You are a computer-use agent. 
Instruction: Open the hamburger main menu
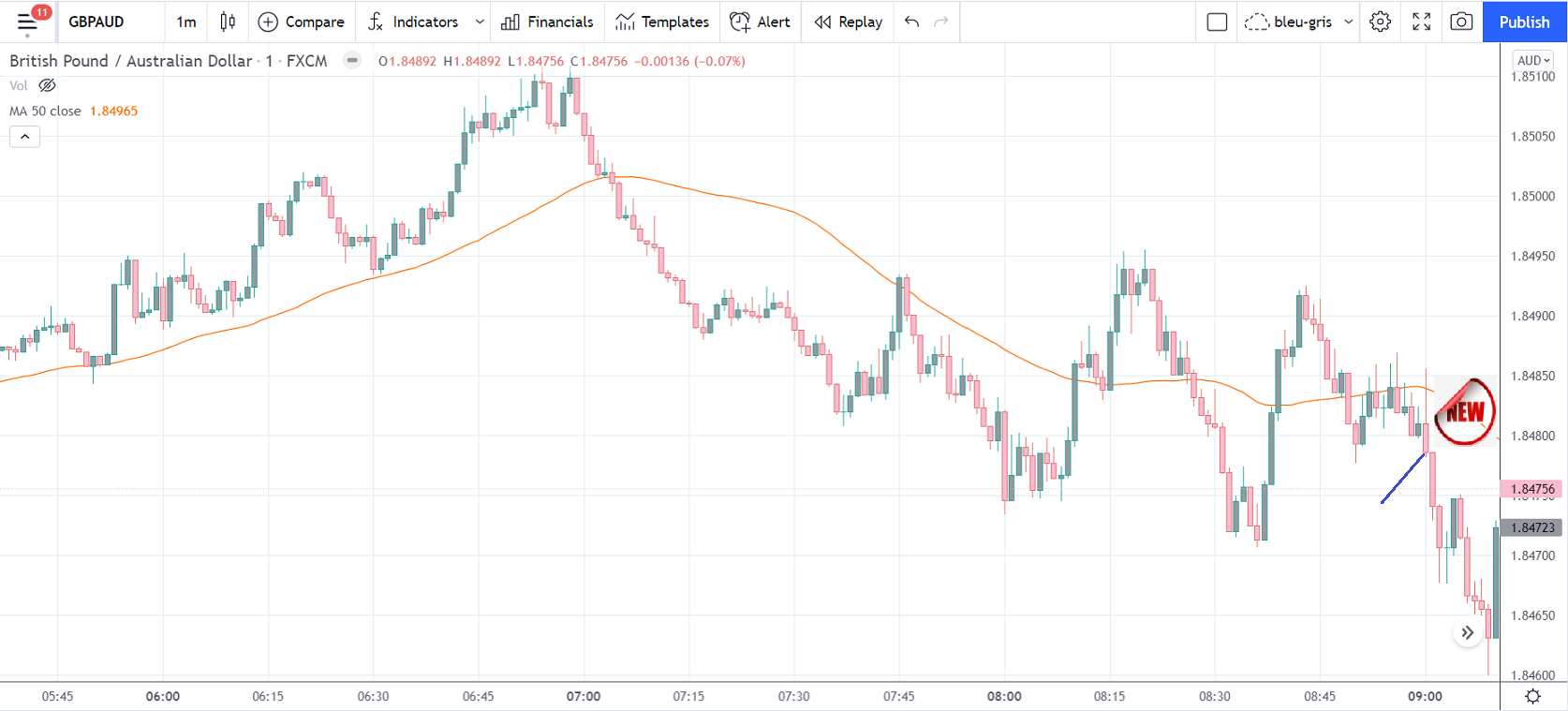(x=27, y=22)
